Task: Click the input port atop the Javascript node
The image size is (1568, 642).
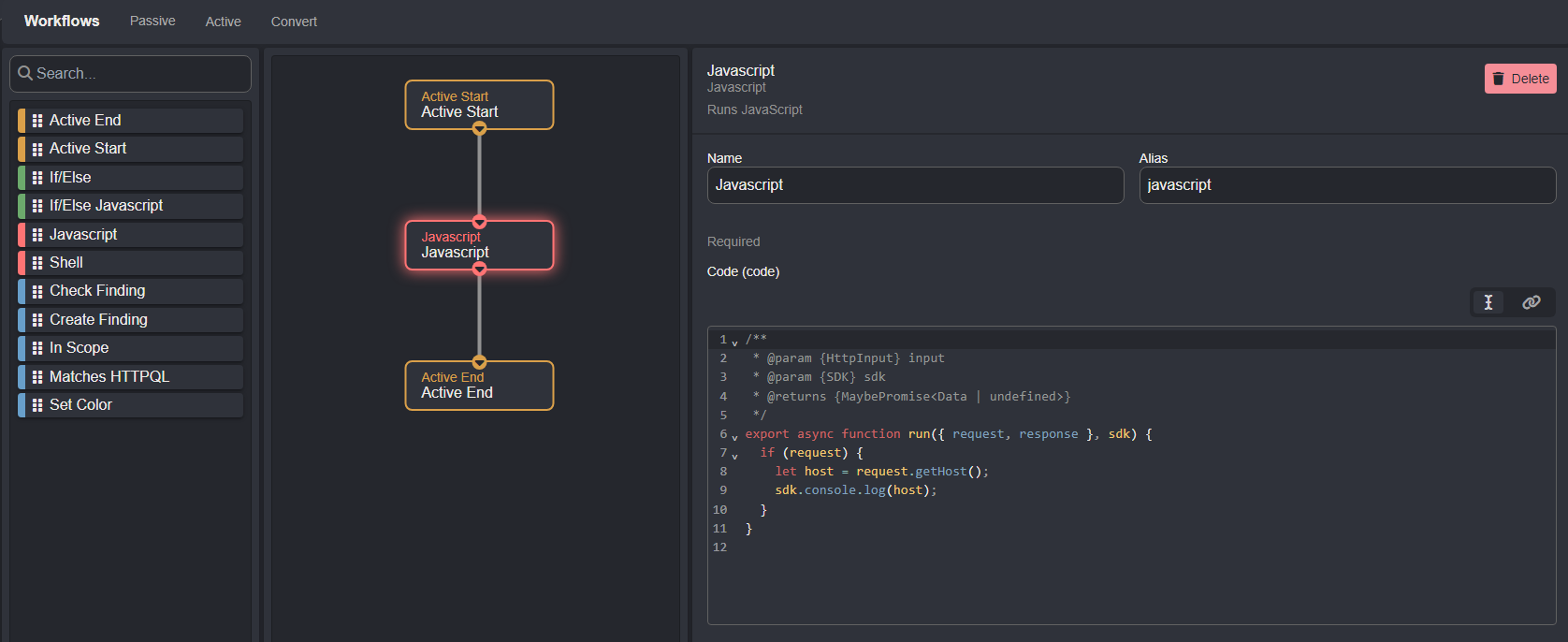Action: (479, 222)
